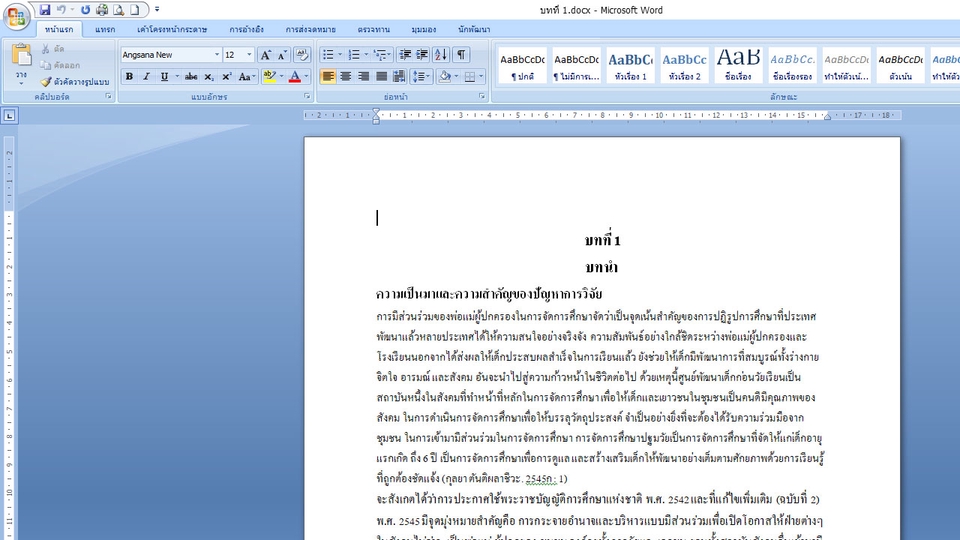Clear text formatting
This screenshot has width=960, height=540.
302,55
